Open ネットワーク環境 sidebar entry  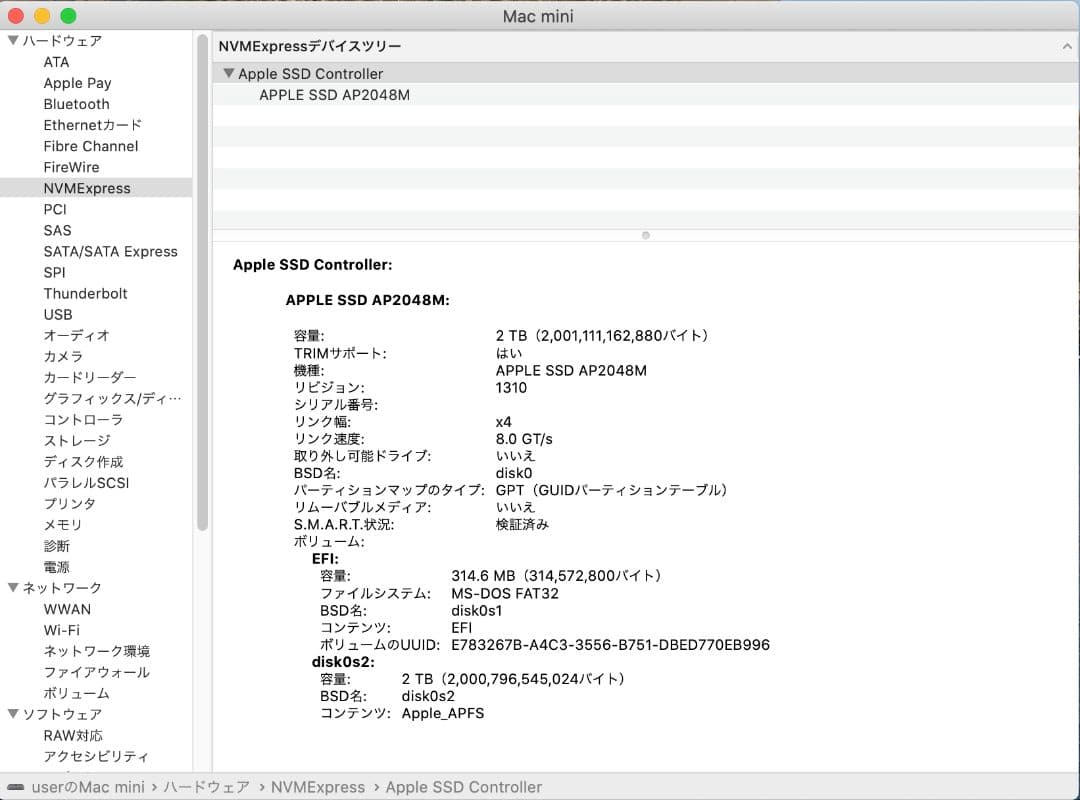point(96,651)
